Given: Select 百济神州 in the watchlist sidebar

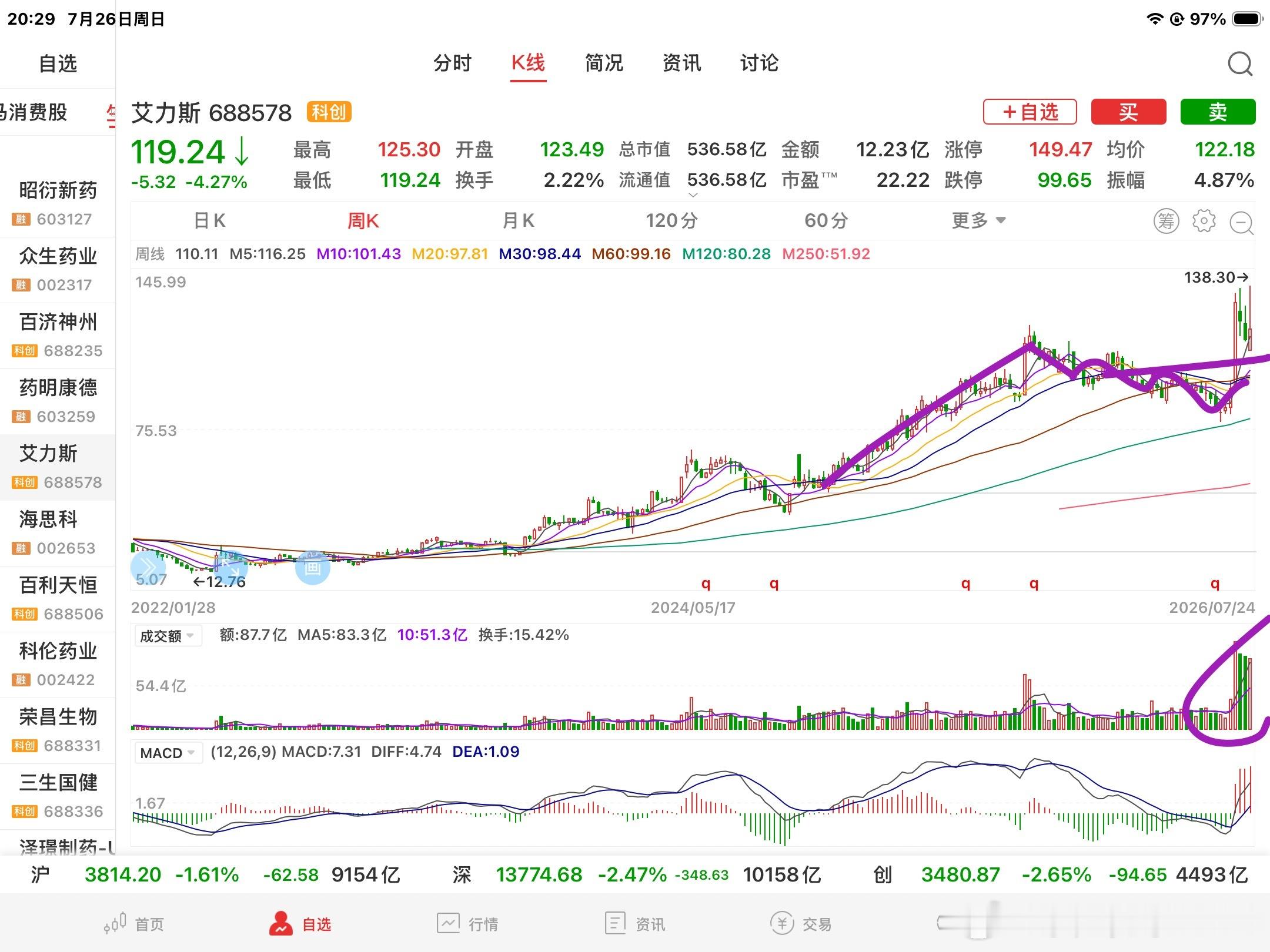Looking at the screenshot, I should [58, 336].
